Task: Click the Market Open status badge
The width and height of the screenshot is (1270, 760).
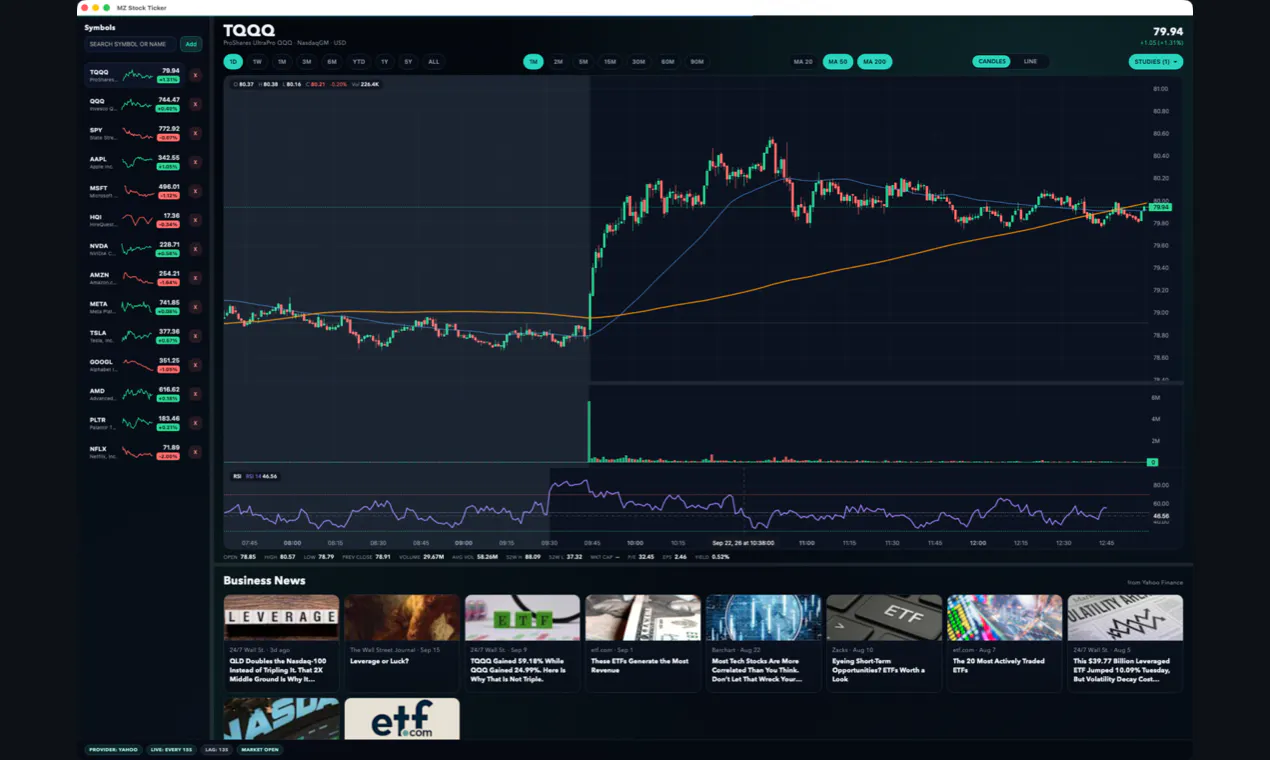Action: pos(260,749)
